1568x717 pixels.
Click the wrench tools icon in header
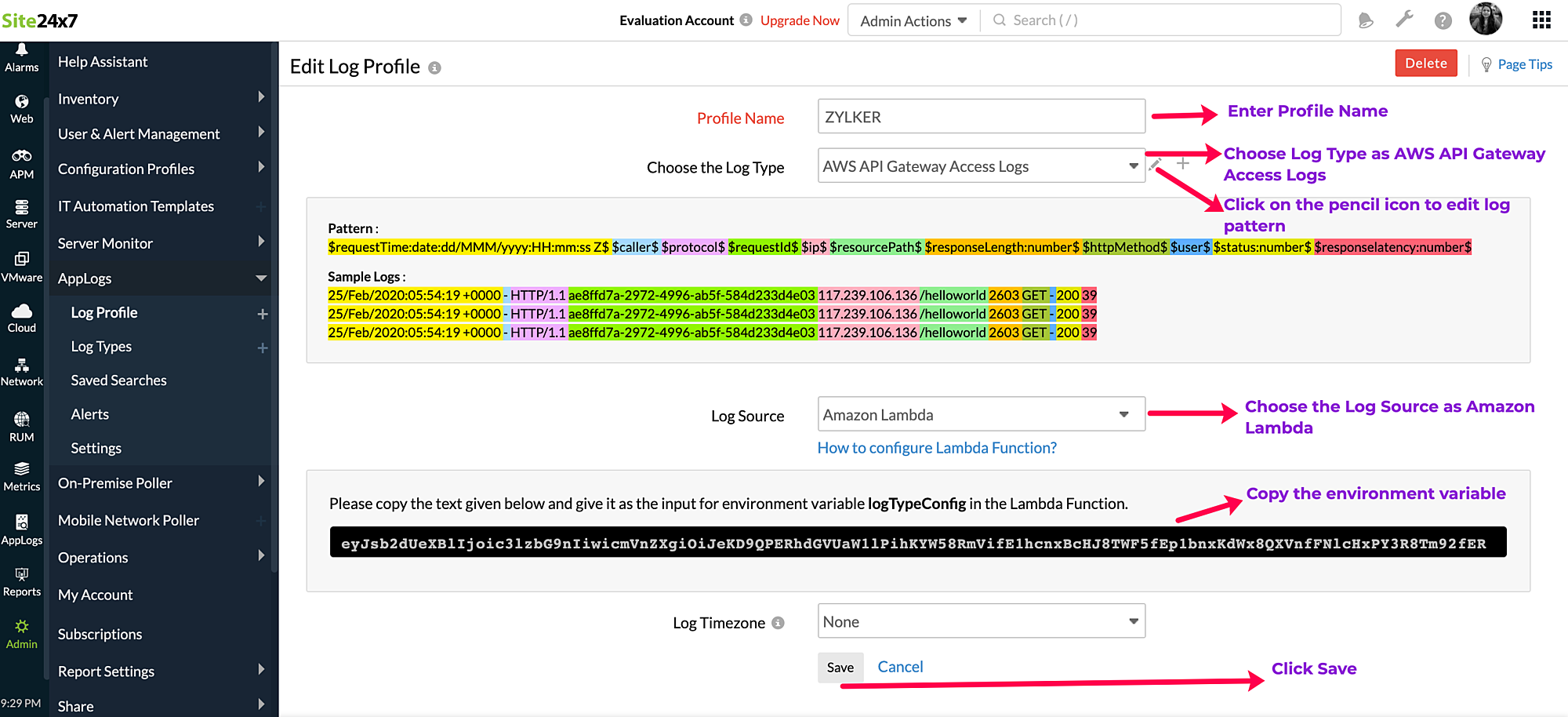[1404, 20]
